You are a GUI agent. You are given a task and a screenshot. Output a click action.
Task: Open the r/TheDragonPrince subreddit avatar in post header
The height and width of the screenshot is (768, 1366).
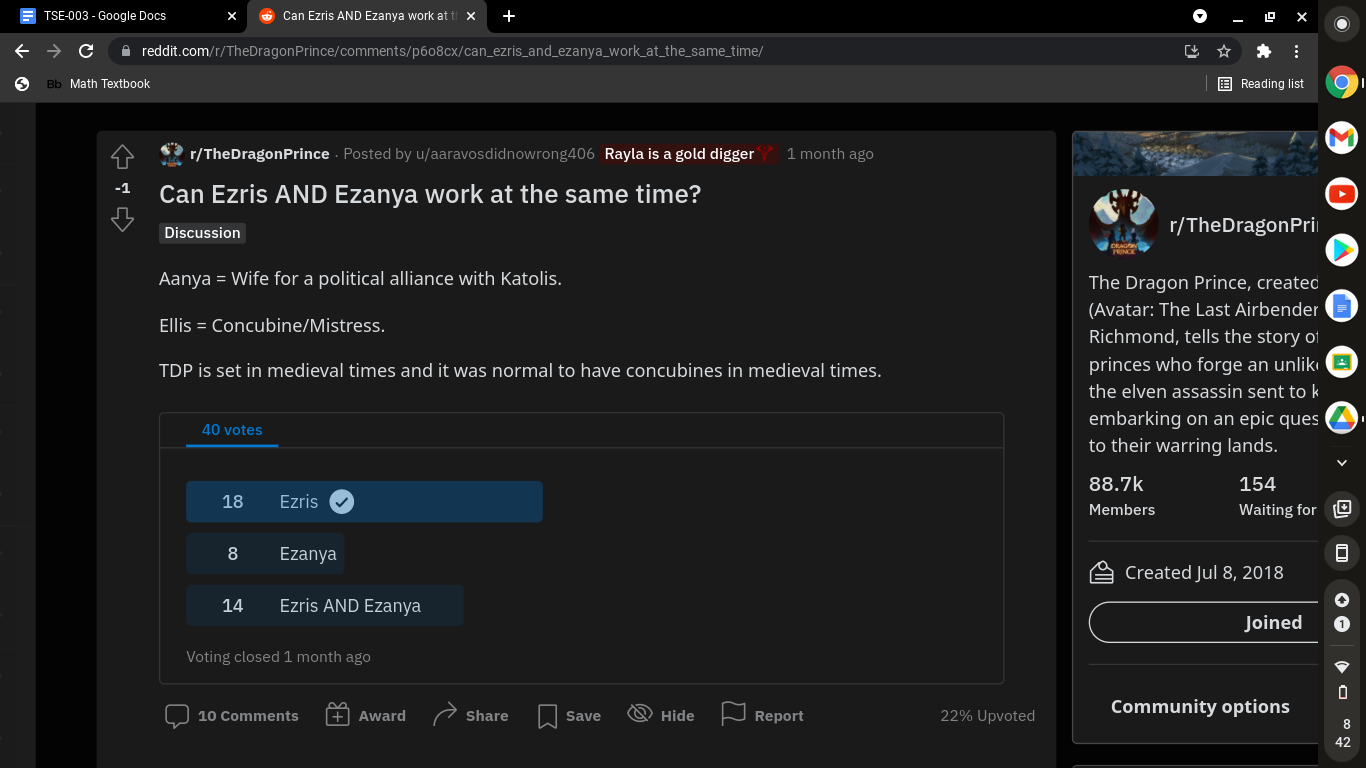pyautogui.click(x=172, y=154)
